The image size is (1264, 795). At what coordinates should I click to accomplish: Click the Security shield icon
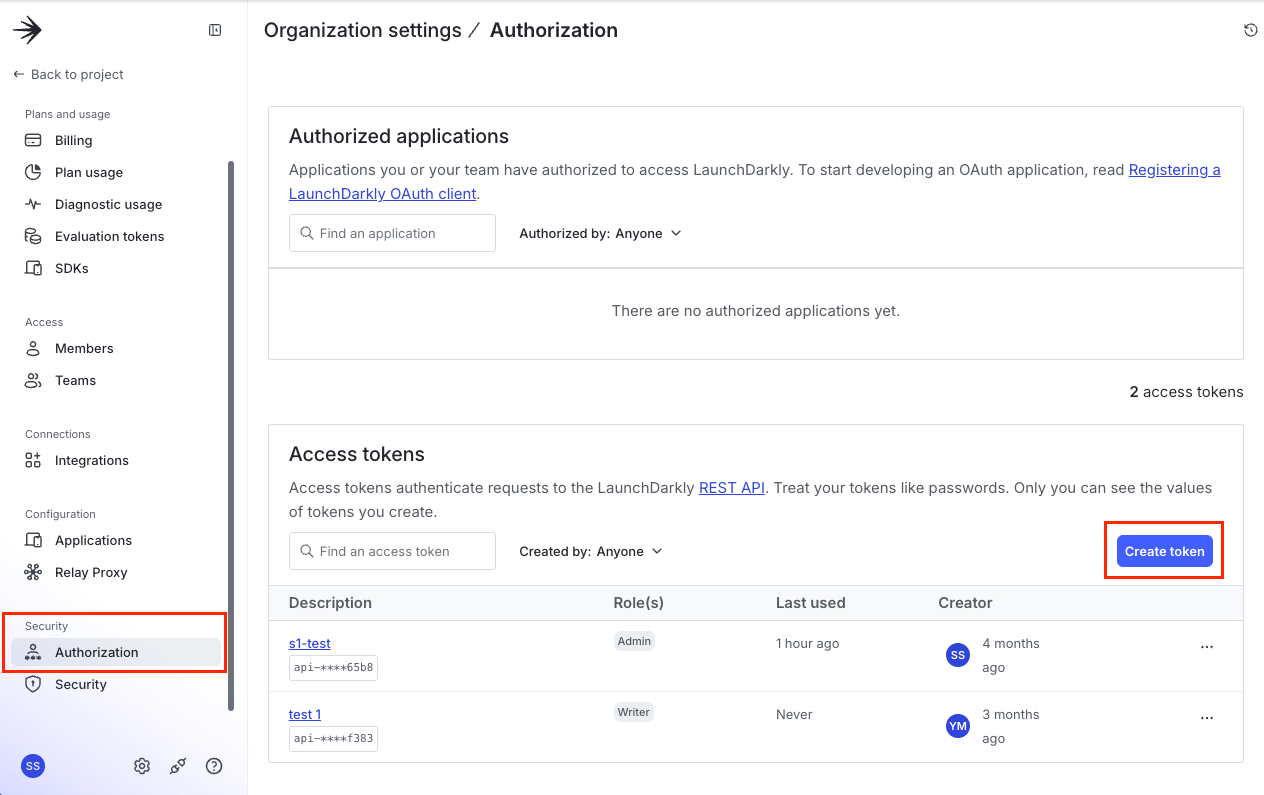[x=33, y=684]
